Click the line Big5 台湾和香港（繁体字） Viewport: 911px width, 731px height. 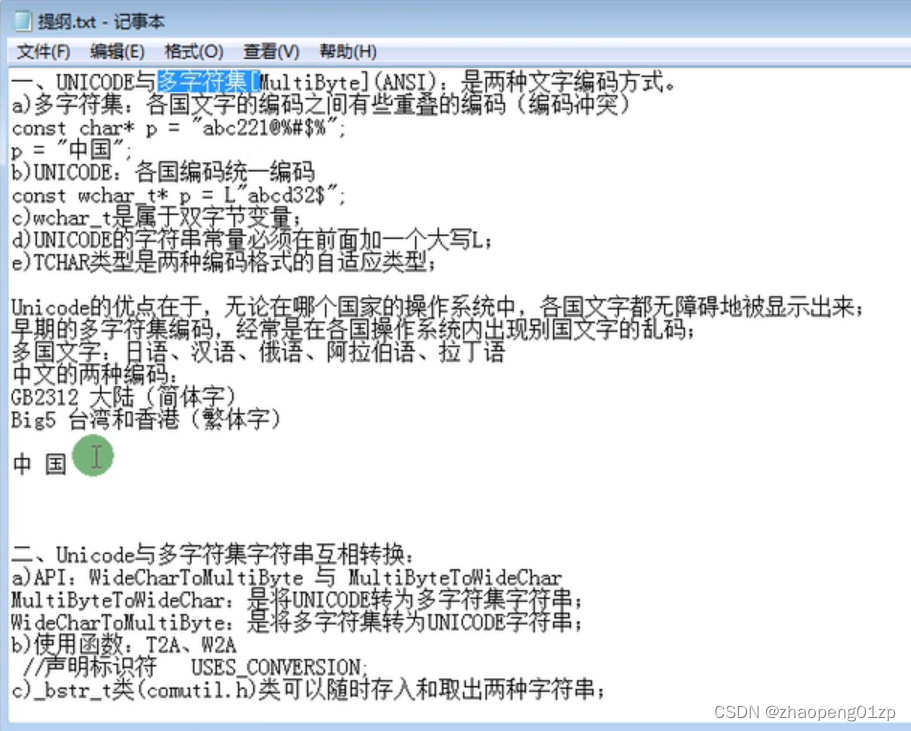(145, 419)
